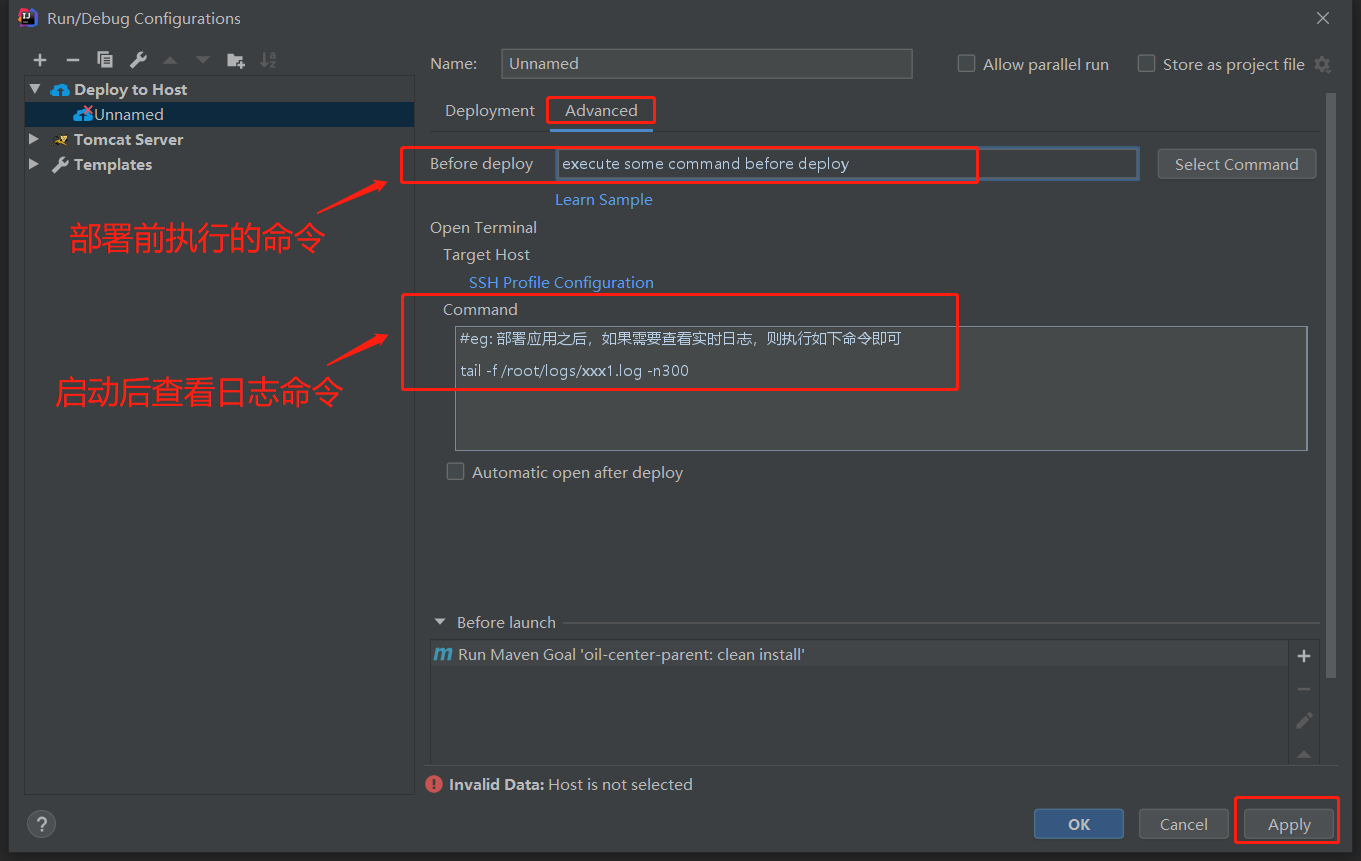The height and width of the screenshot is (861, 1361).
Task: Click the Select Command button
Action: pyautogui.click(x=1237, y=164)
